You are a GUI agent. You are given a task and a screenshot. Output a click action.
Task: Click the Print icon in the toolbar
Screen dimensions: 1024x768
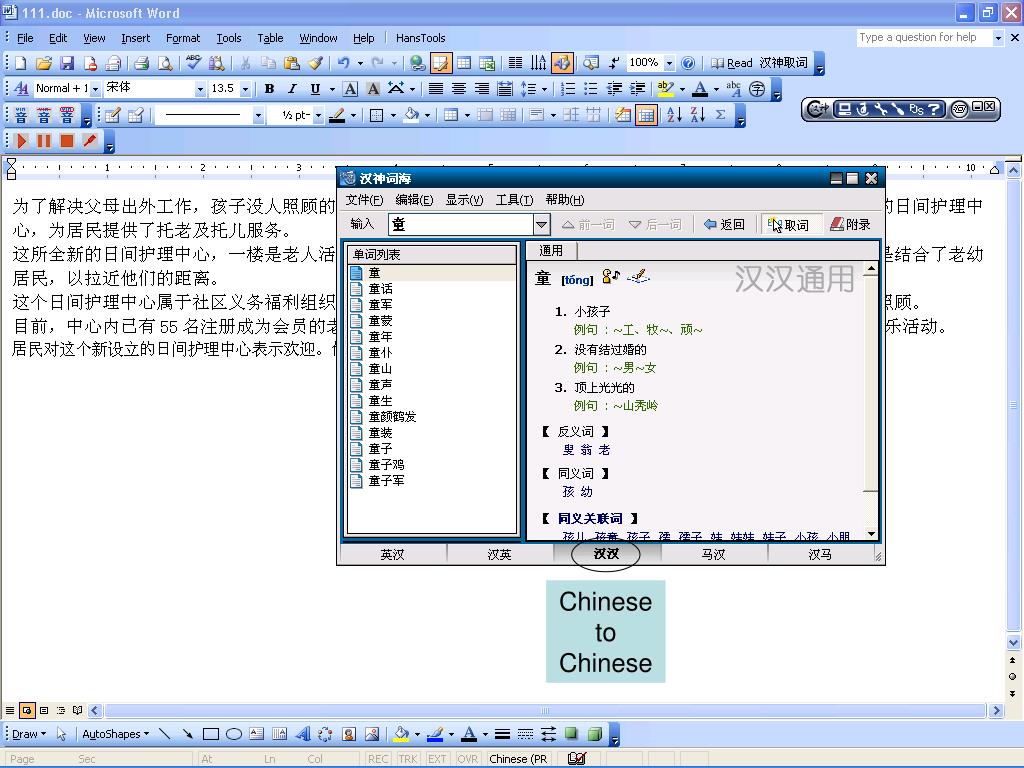(141, 63)
